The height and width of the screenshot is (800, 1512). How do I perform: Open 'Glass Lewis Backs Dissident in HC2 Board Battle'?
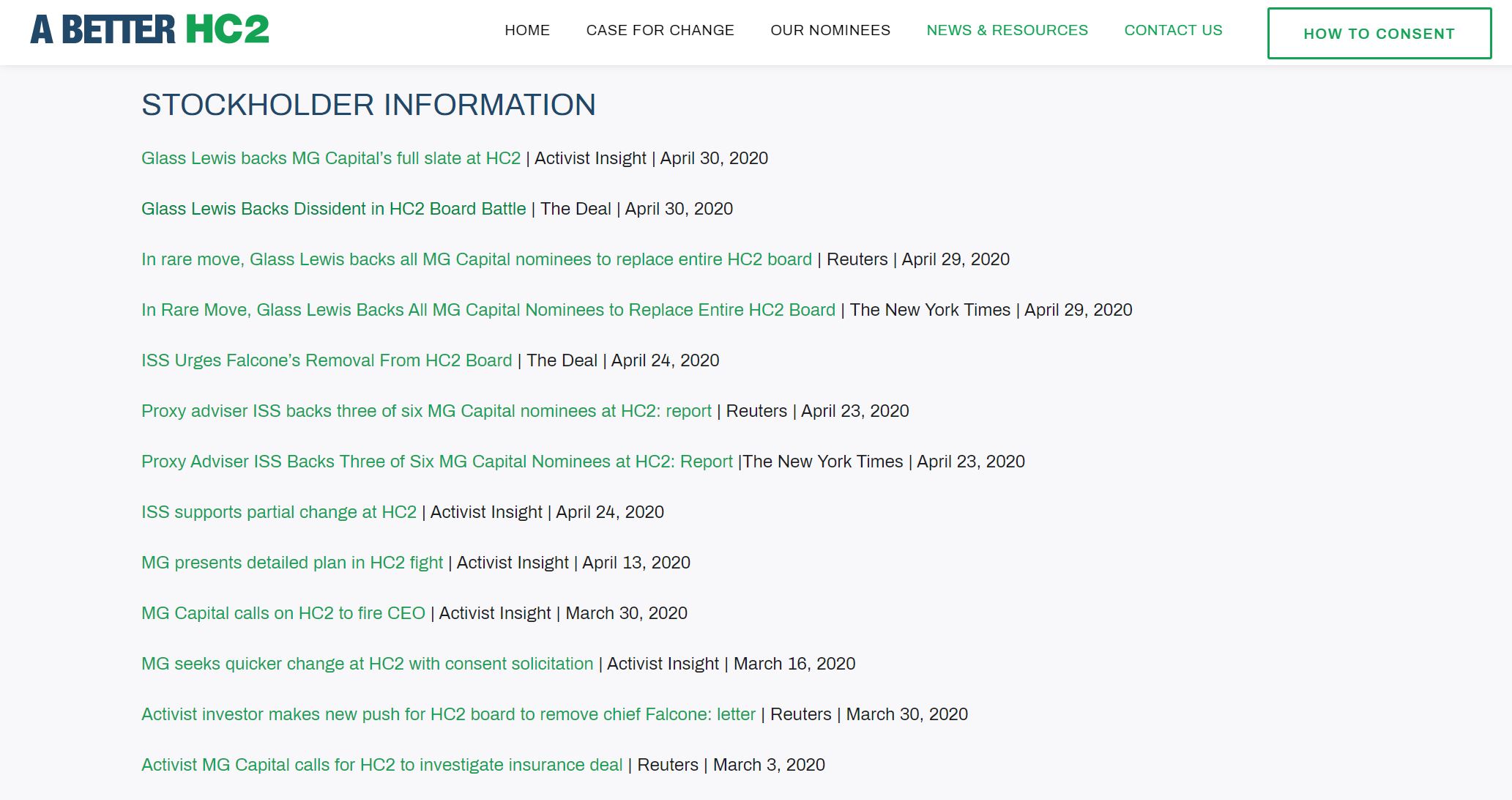click(x=333, y=209)
